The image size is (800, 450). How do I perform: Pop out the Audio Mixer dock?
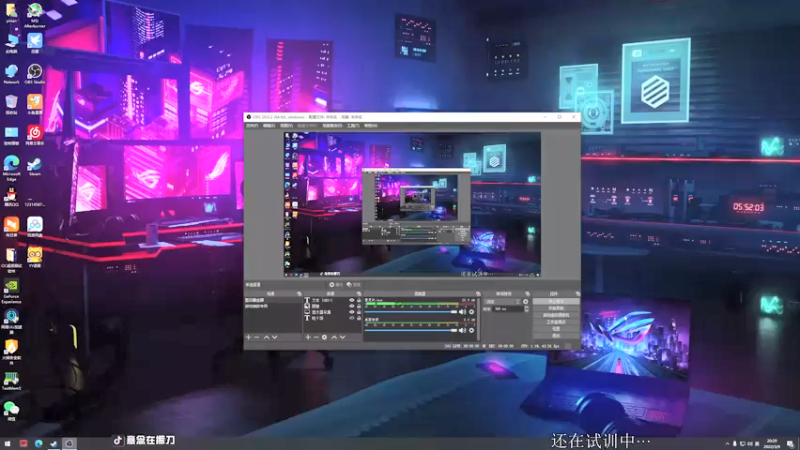(x=478, y=294)
